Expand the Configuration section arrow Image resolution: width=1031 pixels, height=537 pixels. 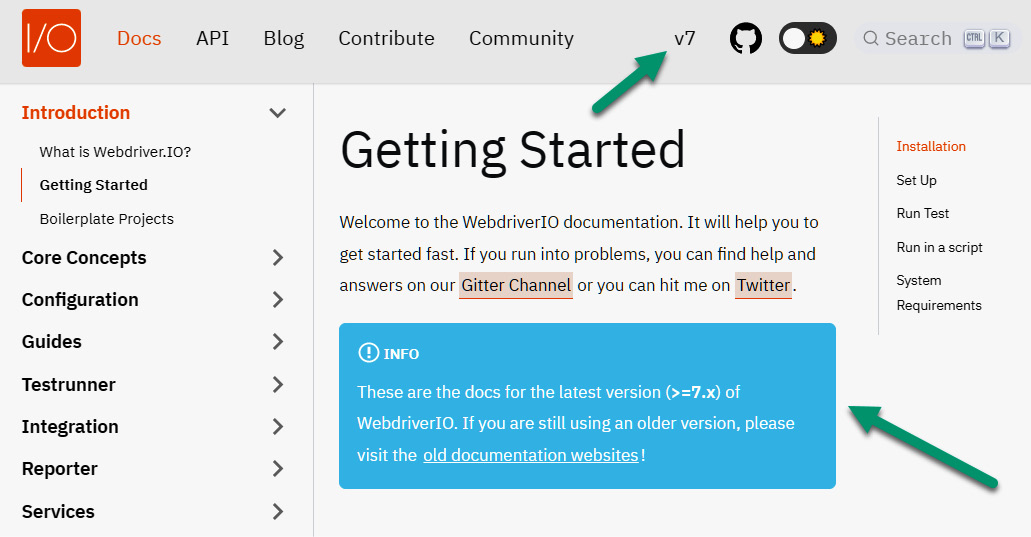tap(278, 300)
